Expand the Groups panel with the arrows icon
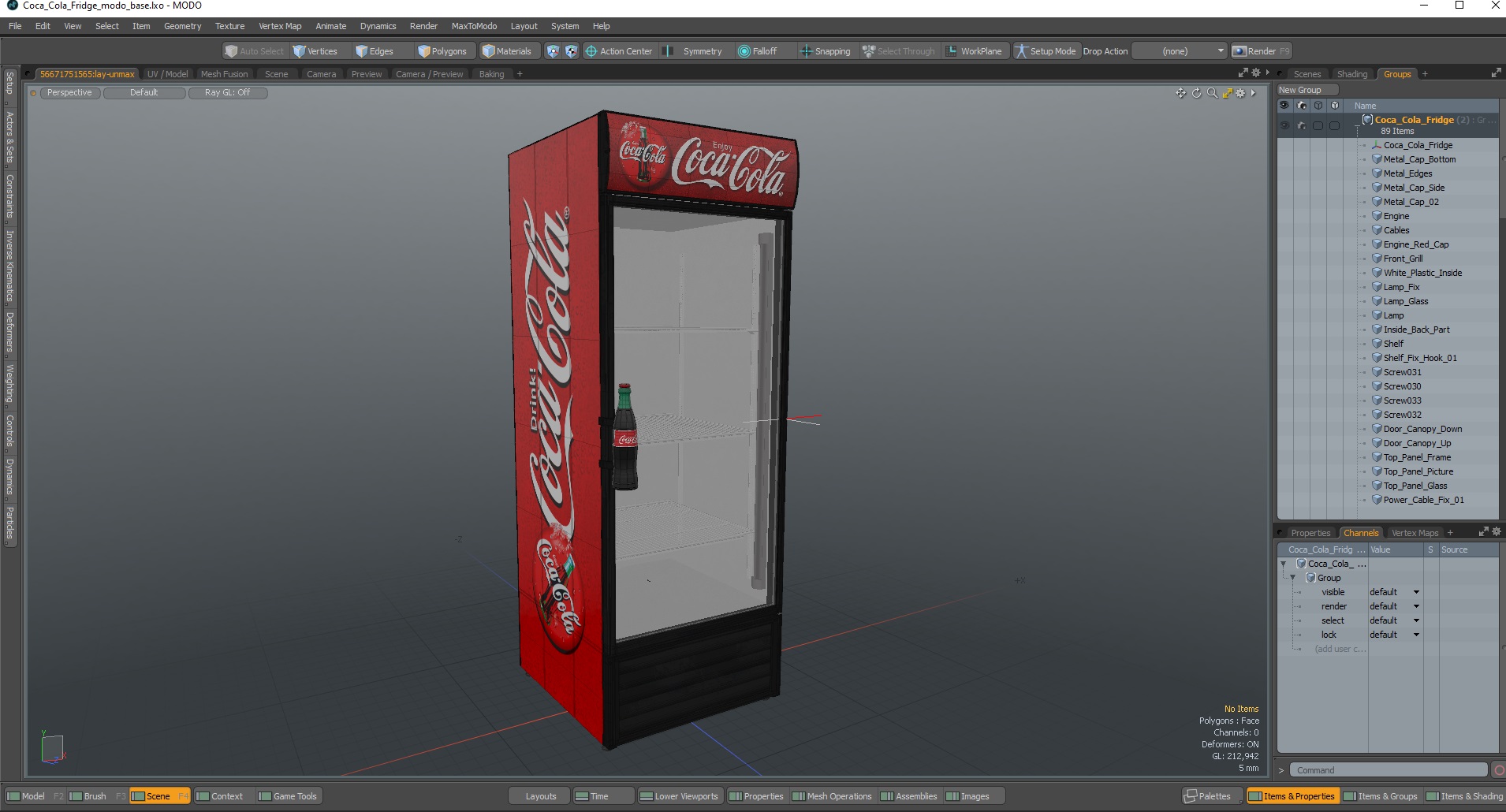This screenshot has width=1506, height=812. (1496, 73)
